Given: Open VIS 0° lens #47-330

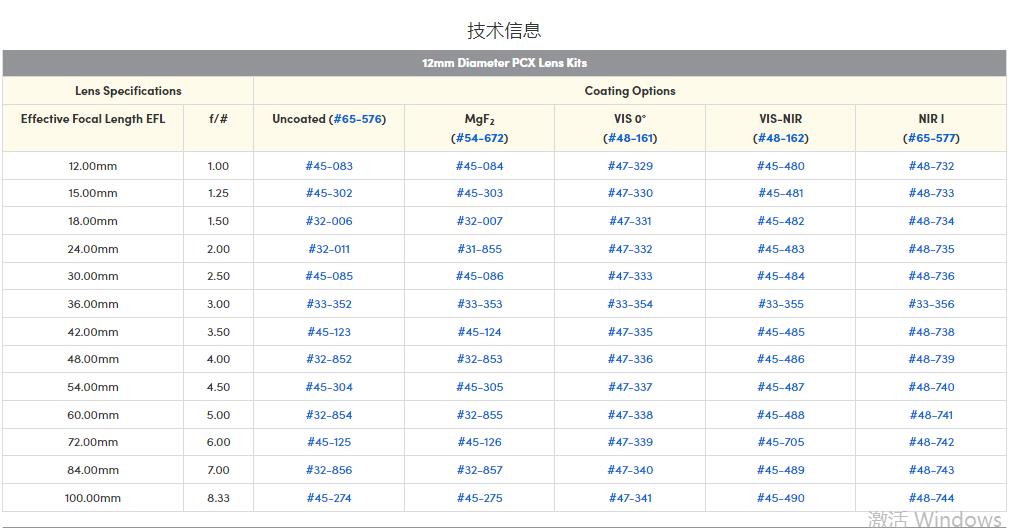Looking at the screenshot, I should click(630, 193).
